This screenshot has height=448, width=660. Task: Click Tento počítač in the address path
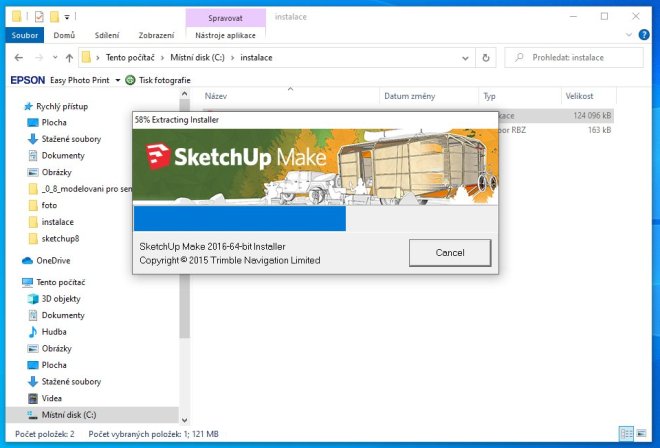click(130, 58)
